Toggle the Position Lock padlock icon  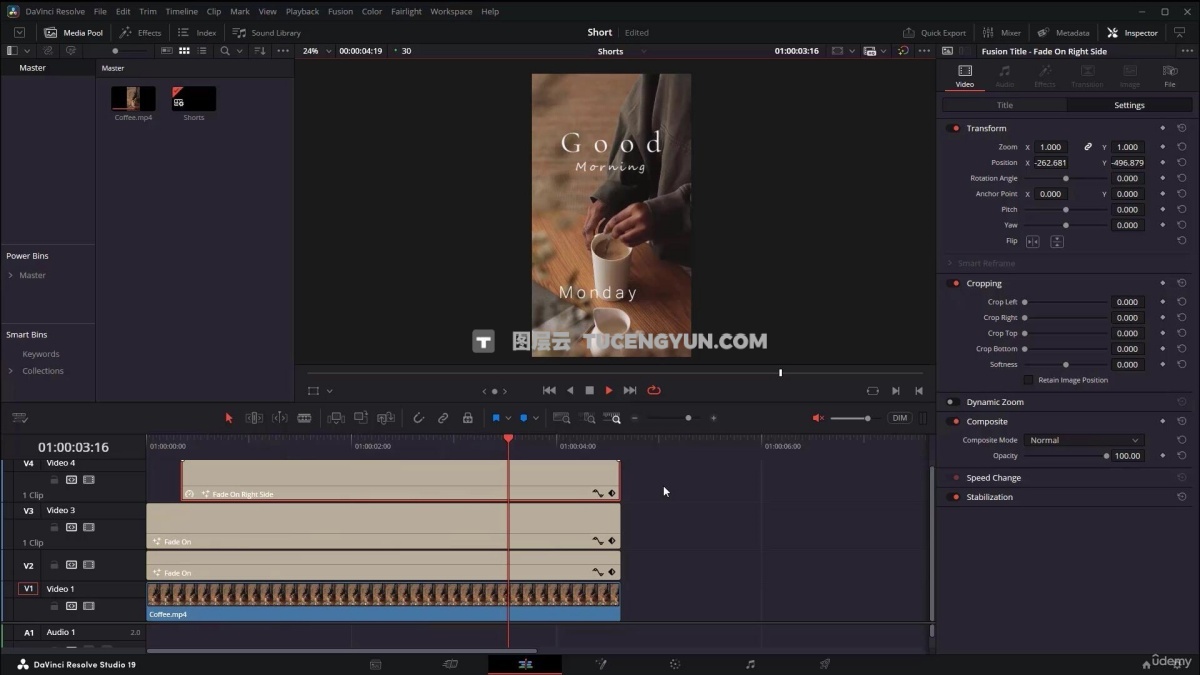point(467,418)
